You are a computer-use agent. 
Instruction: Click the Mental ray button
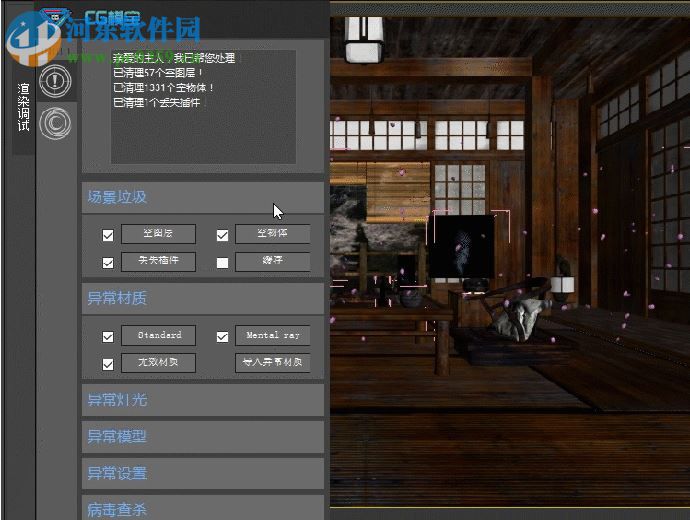tap(273, 336)
